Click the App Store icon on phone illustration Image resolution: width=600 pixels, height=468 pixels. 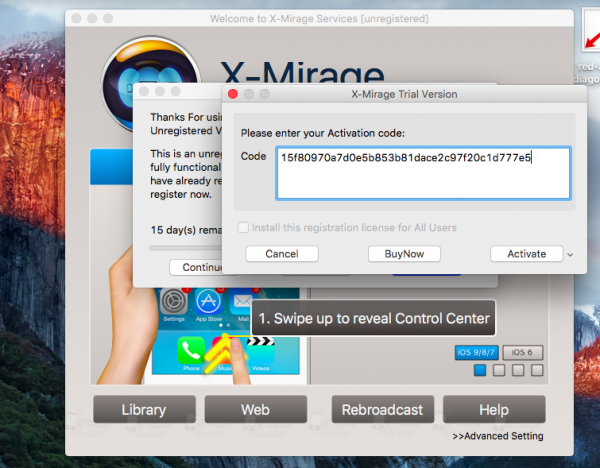click(209, 302)
